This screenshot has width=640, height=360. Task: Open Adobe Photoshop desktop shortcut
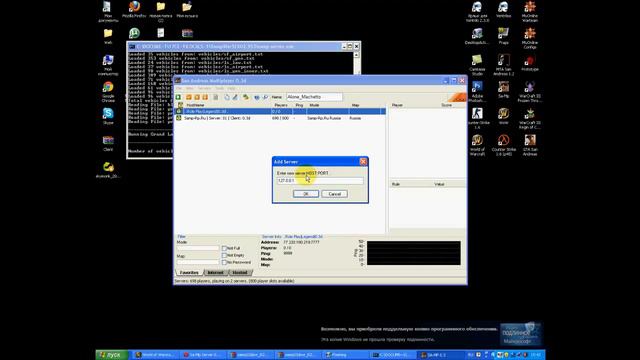477,91
